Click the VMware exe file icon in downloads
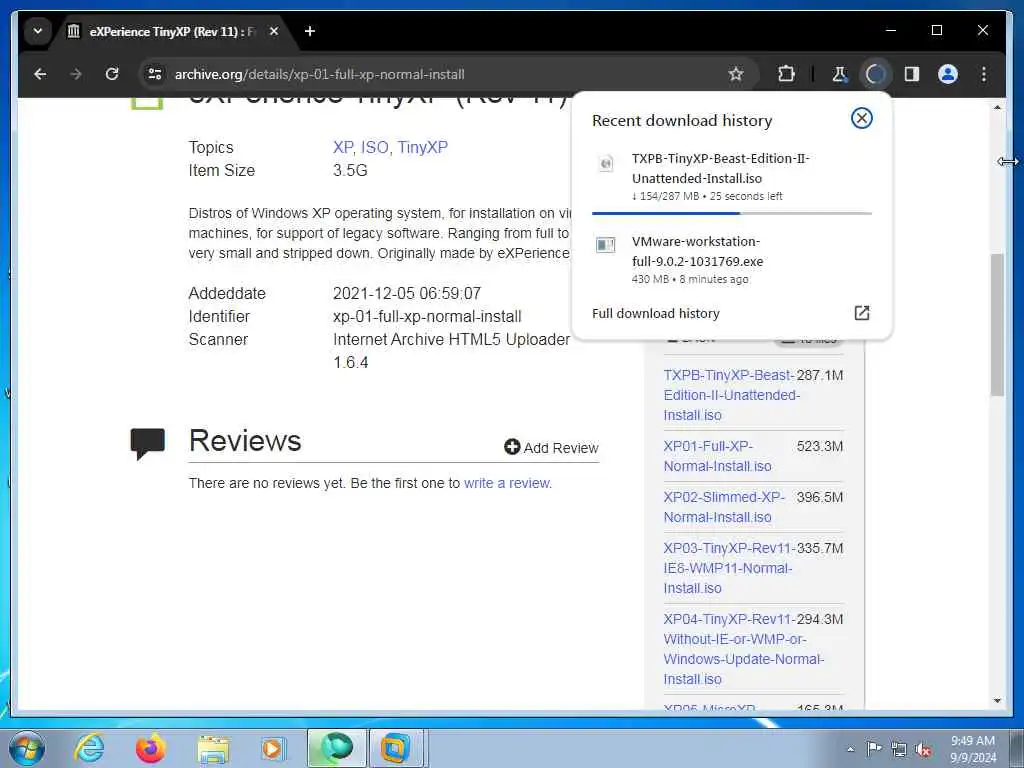 606,245
